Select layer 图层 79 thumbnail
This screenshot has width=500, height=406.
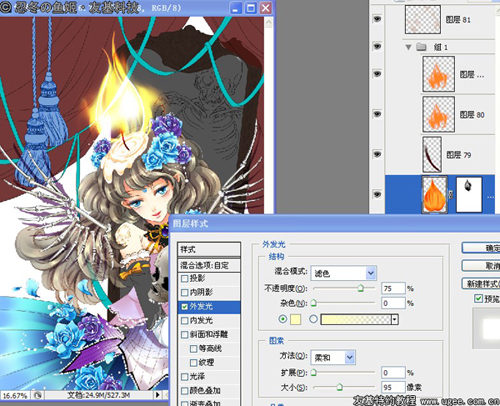(x=432, y=154)
